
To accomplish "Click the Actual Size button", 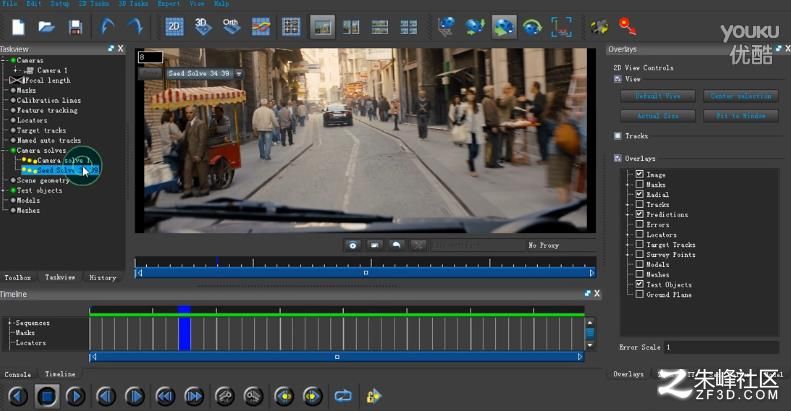I will click(x=658, y=116).
